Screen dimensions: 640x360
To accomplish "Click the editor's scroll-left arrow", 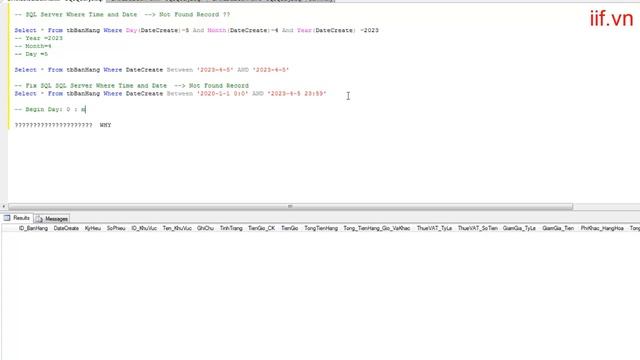I will 4,207.
